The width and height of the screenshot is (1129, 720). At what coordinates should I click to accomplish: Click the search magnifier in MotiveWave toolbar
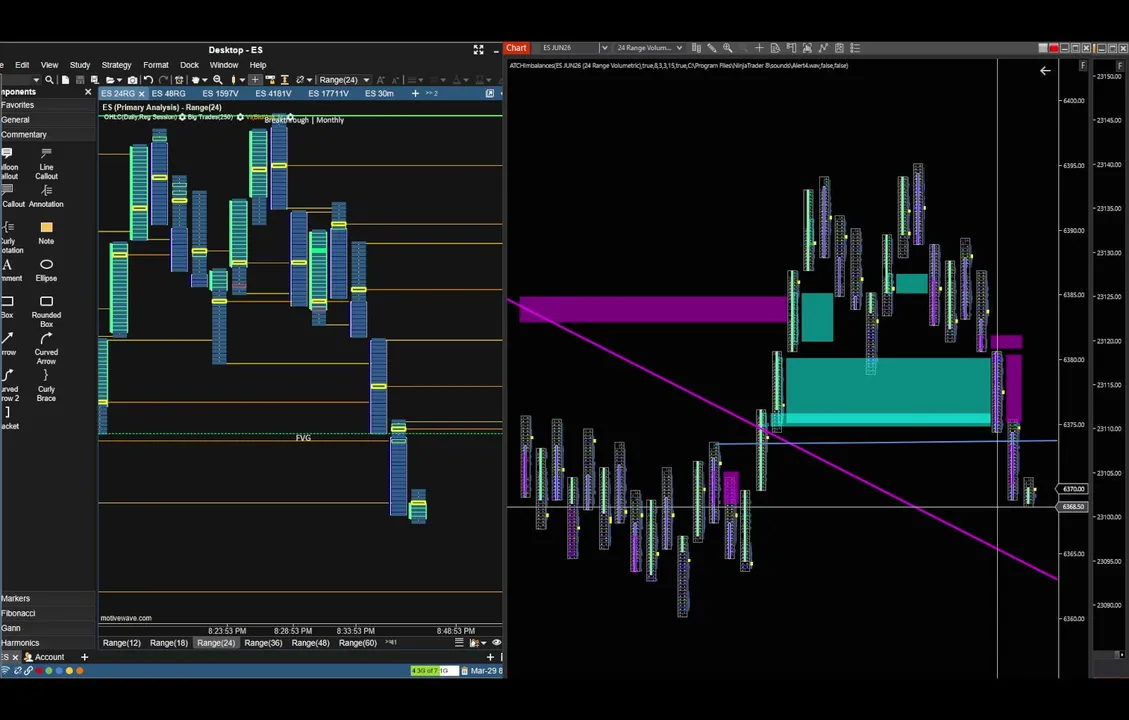coord(49,80)
